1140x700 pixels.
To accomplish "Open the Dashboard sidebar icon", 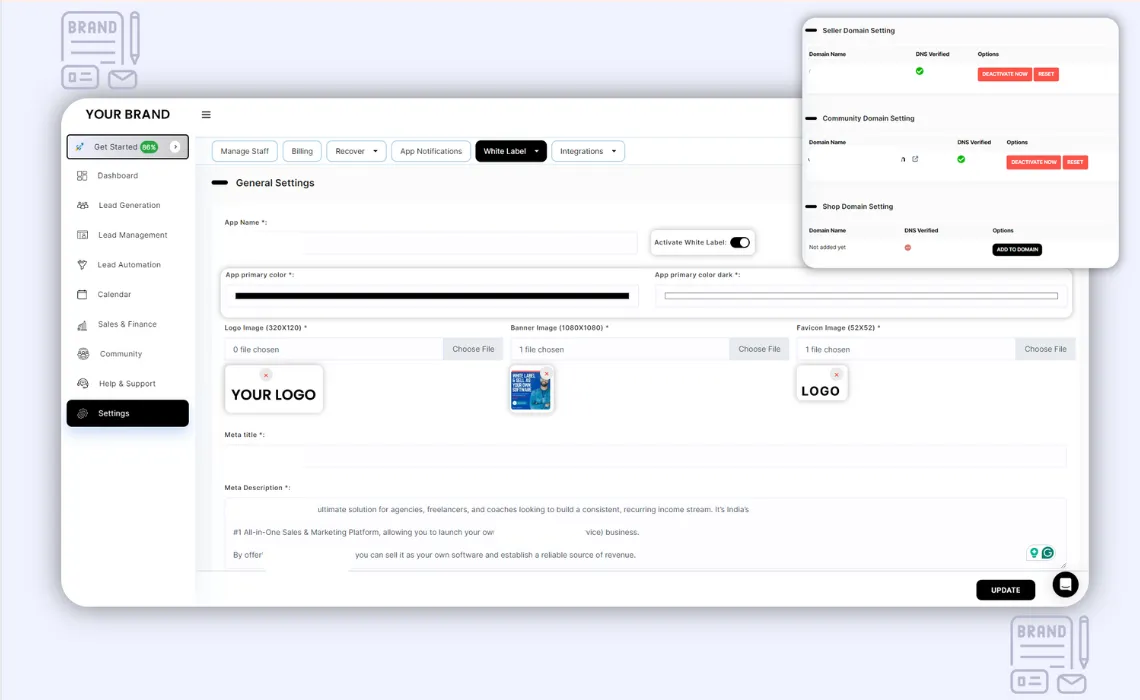I will point(82,176).
